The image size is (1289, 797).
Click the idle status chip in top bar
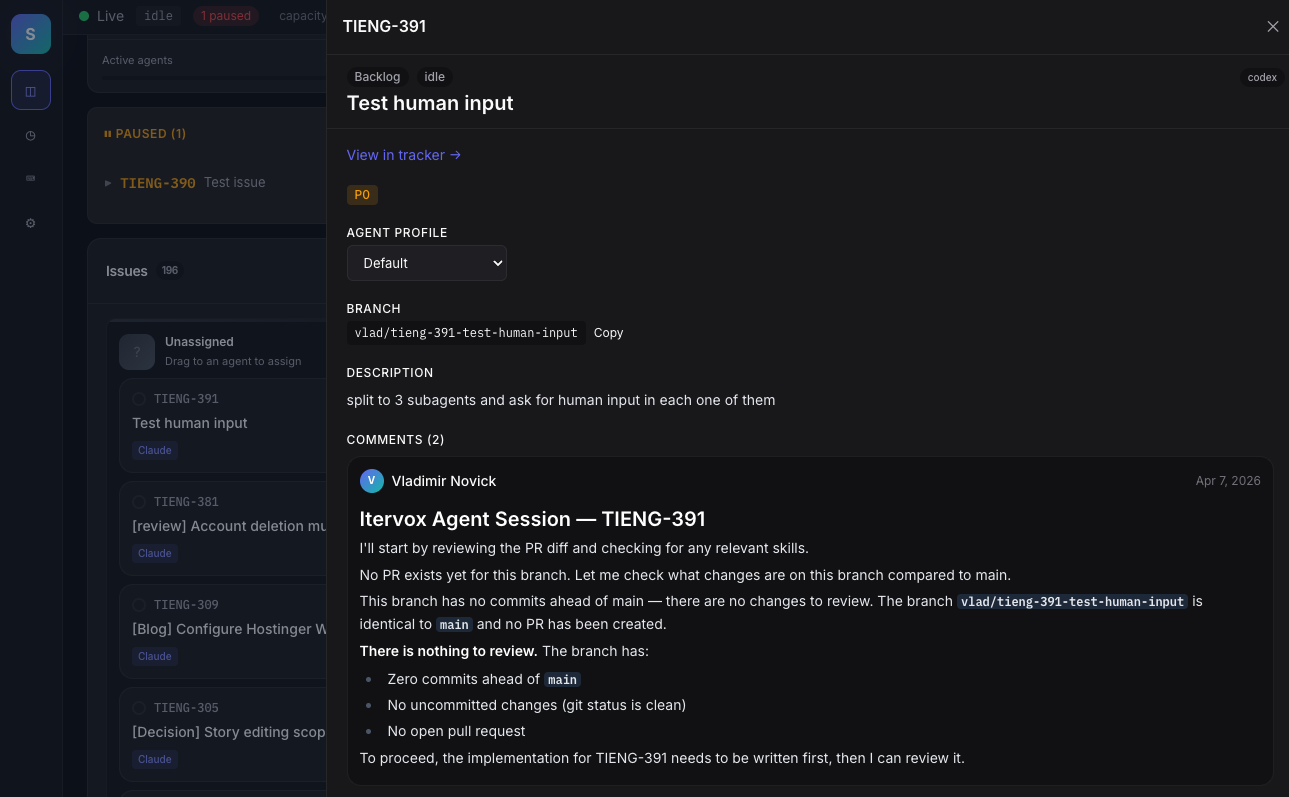pyautogui.click(x=158, y=15)
